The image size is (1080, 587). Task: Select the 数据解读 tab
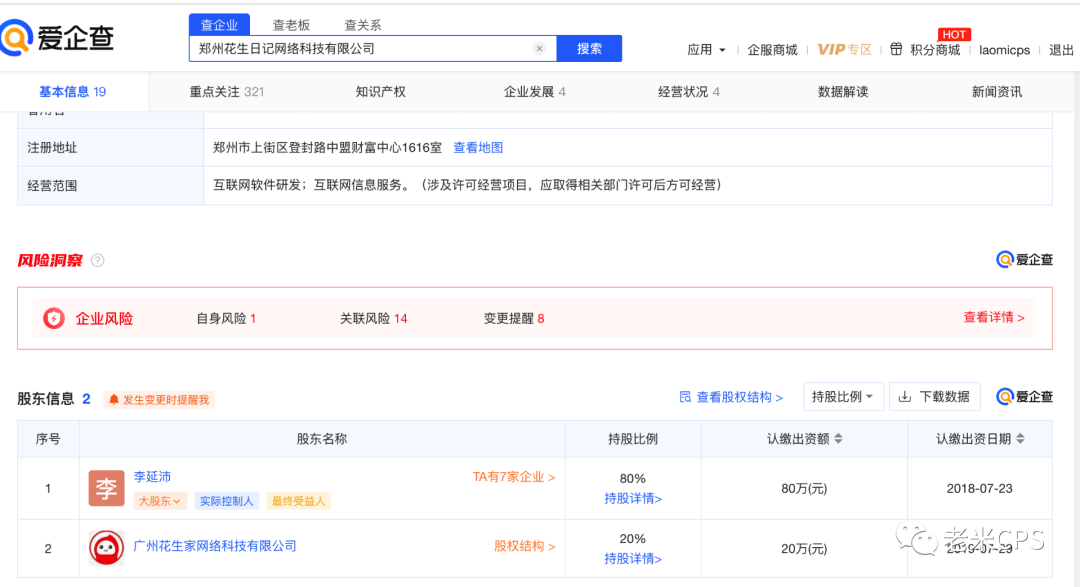(x=842, y=92)
